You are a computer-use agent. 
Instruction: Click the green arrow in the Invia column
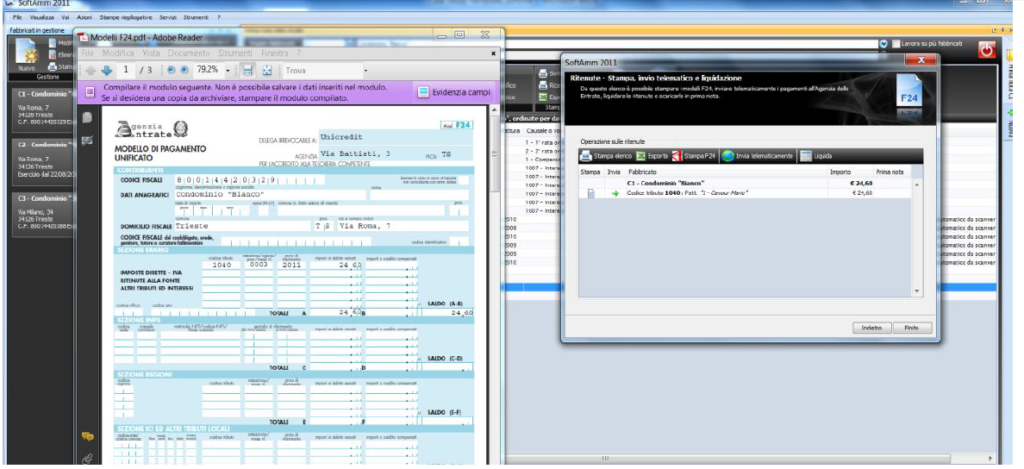pos(614,193)
